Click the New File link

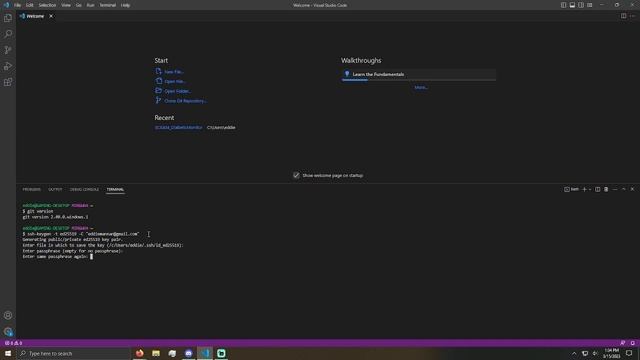click(174, 72)
